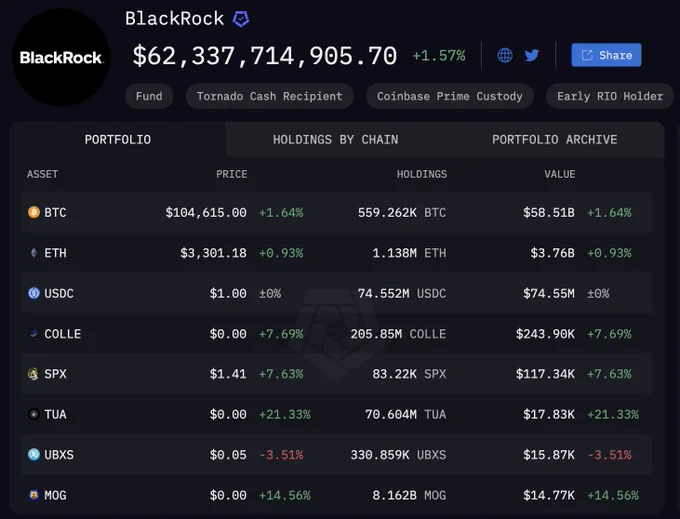680x519 pixels.
Task: Click the MOG token icon
Action: [34, 495]
